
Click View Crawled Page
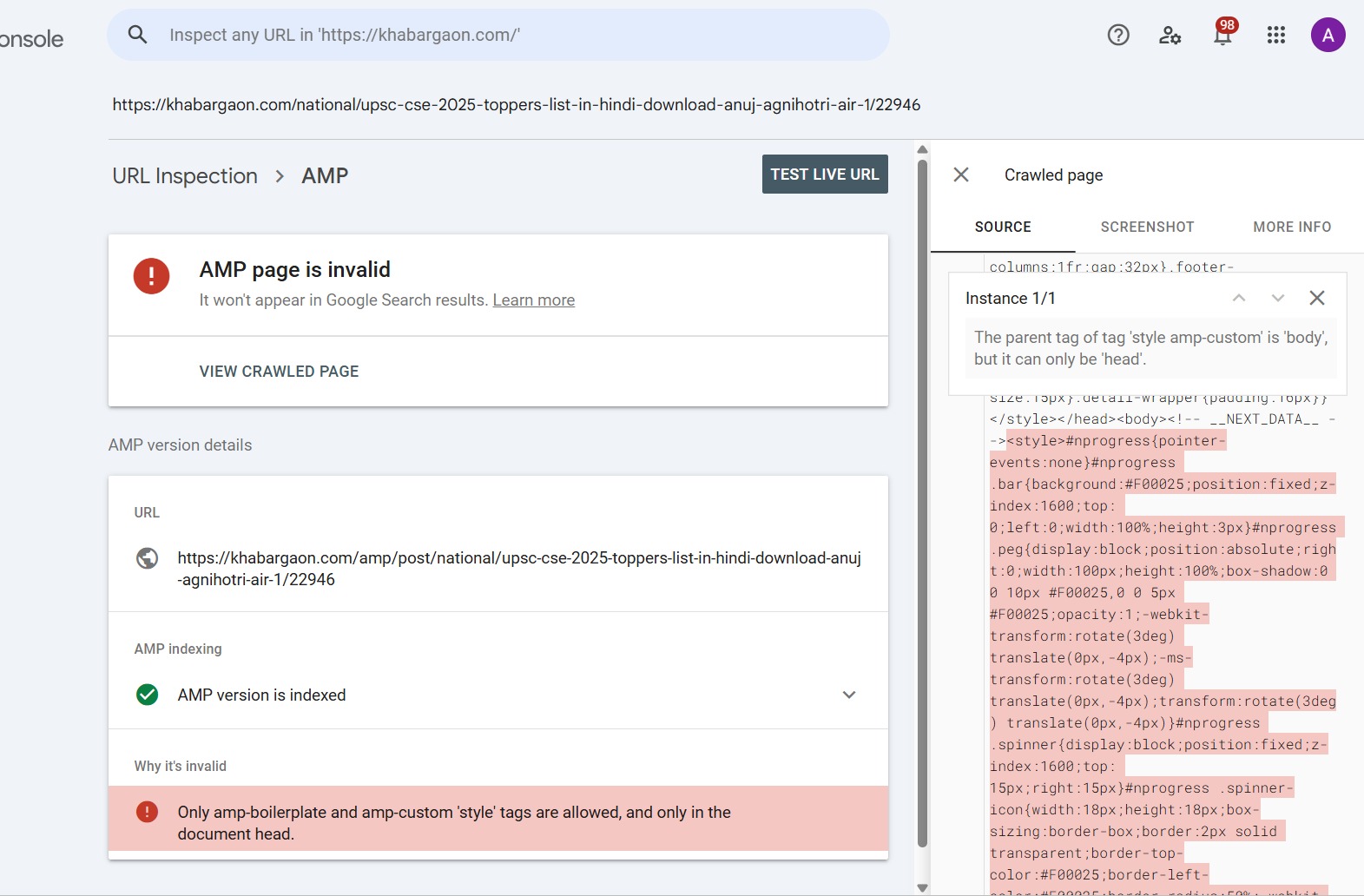pyautogui.click(x=279, y=372)
